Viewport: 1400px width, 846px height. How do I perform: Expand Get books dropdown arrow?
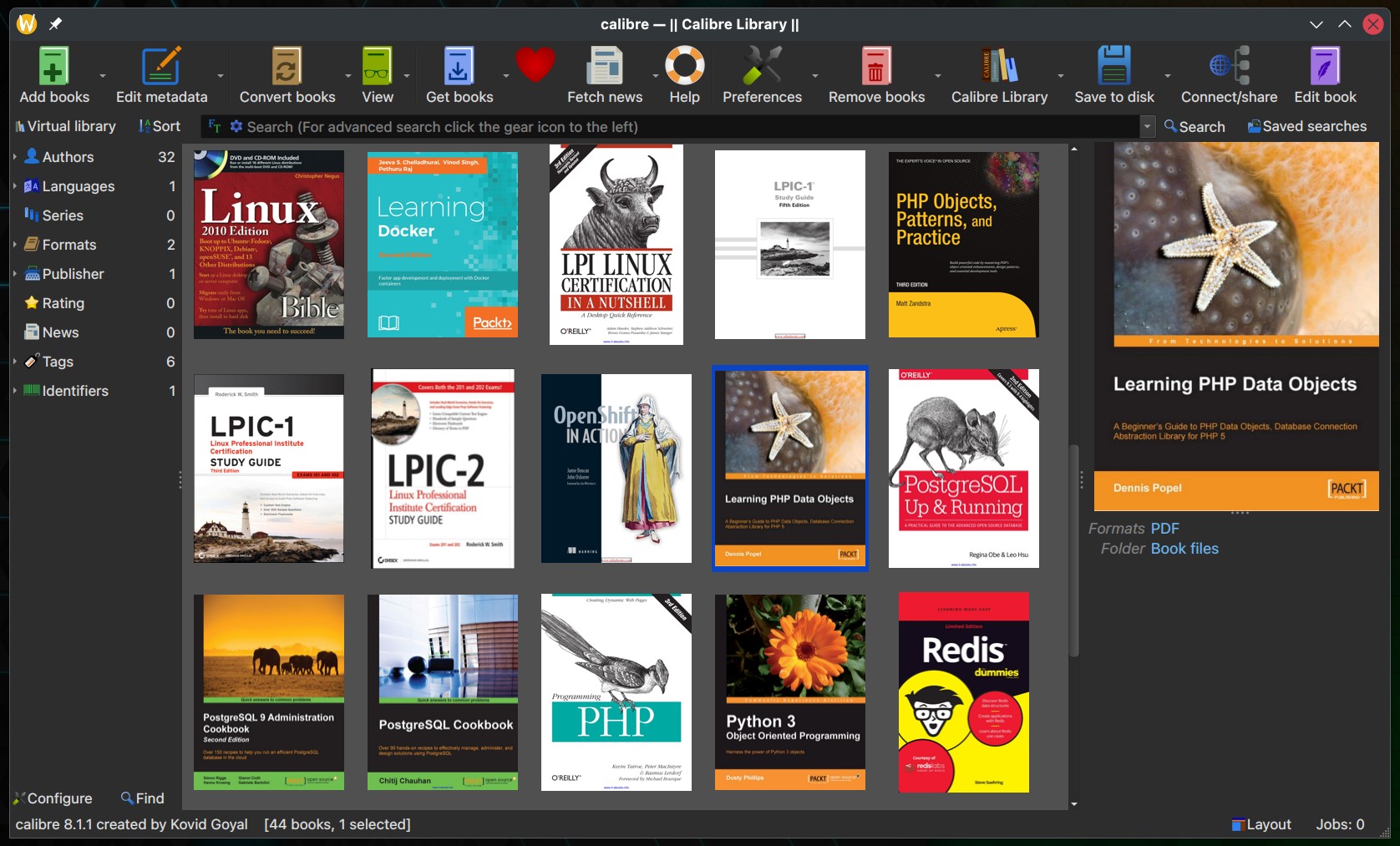(506, 76)
